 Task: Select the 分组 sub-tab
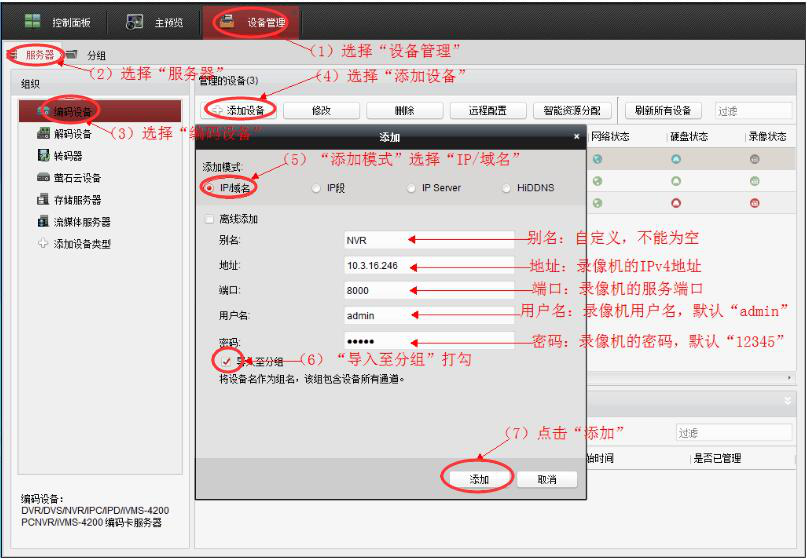[x=87, y=55]
